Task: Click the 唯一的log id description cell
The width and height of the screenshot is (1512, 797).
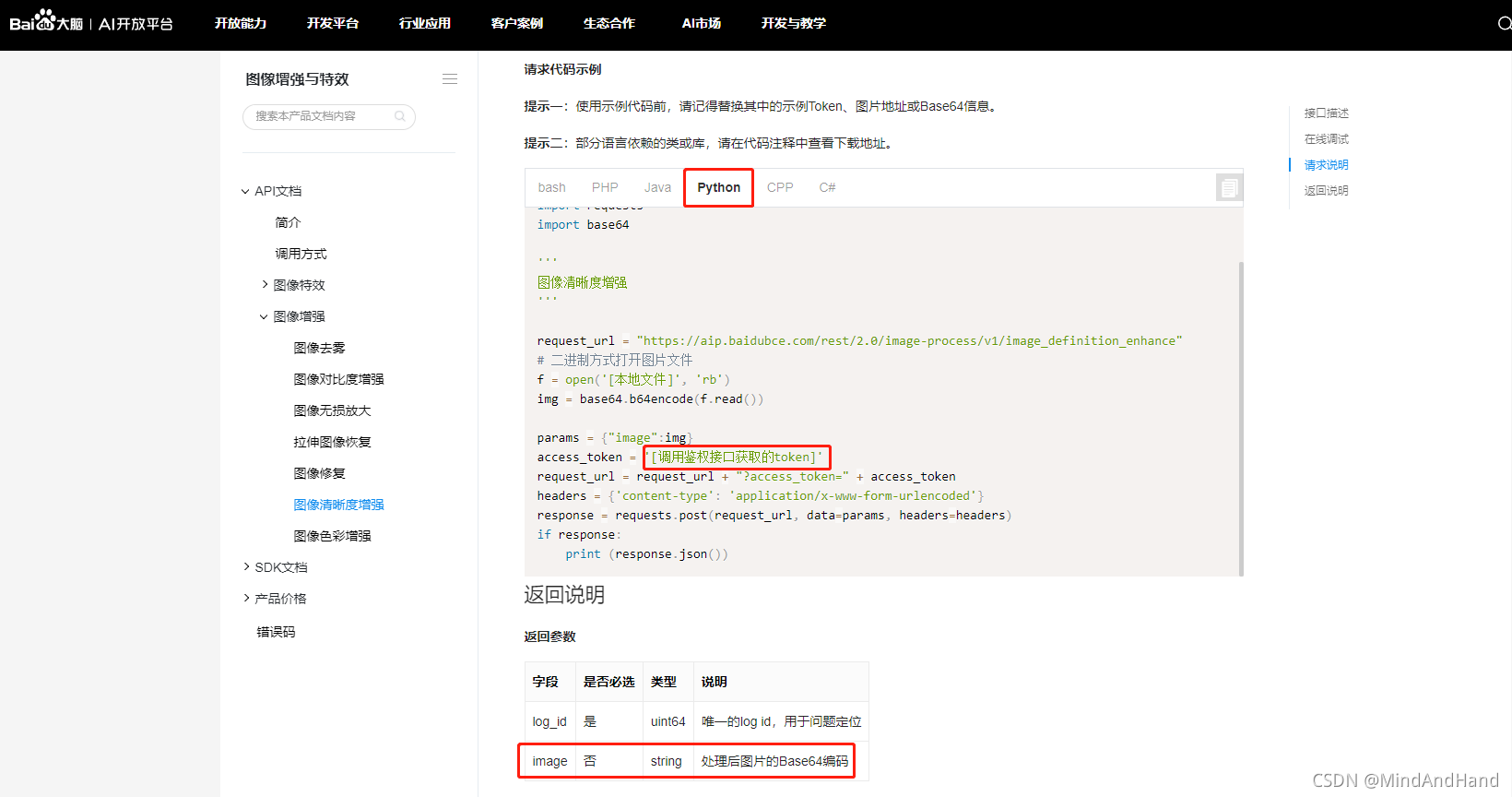Action: point(781,721)
